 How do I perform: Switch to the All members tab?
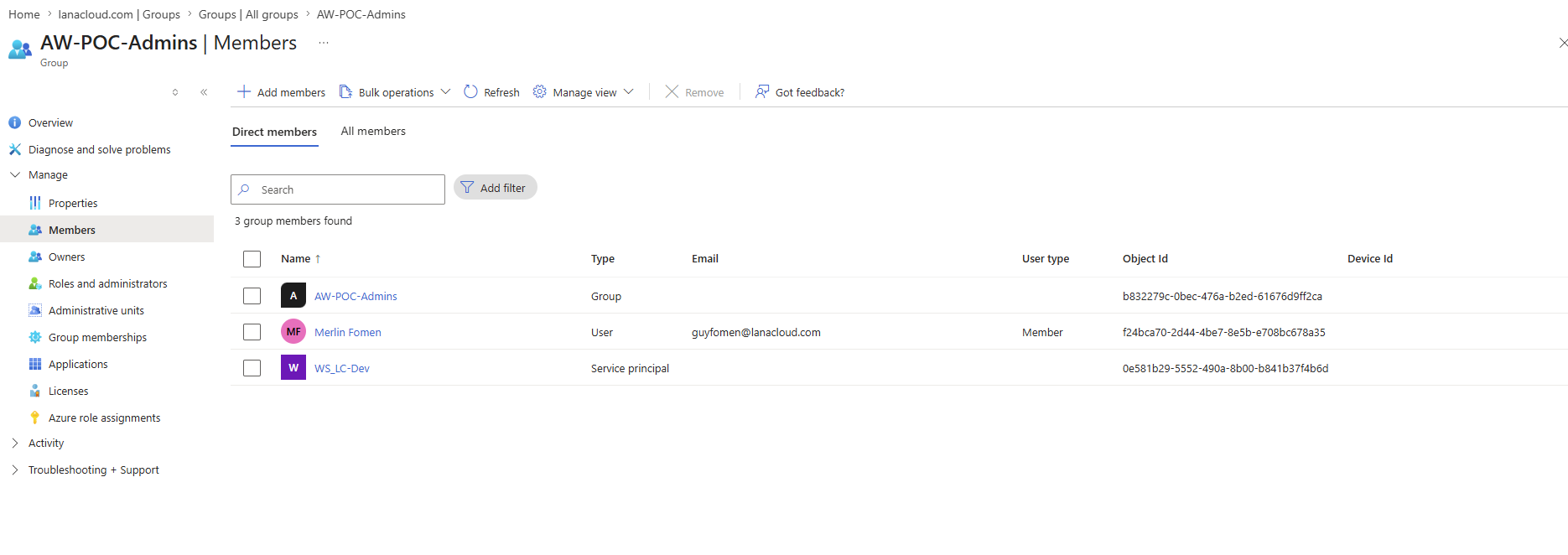tap(373, 131)
